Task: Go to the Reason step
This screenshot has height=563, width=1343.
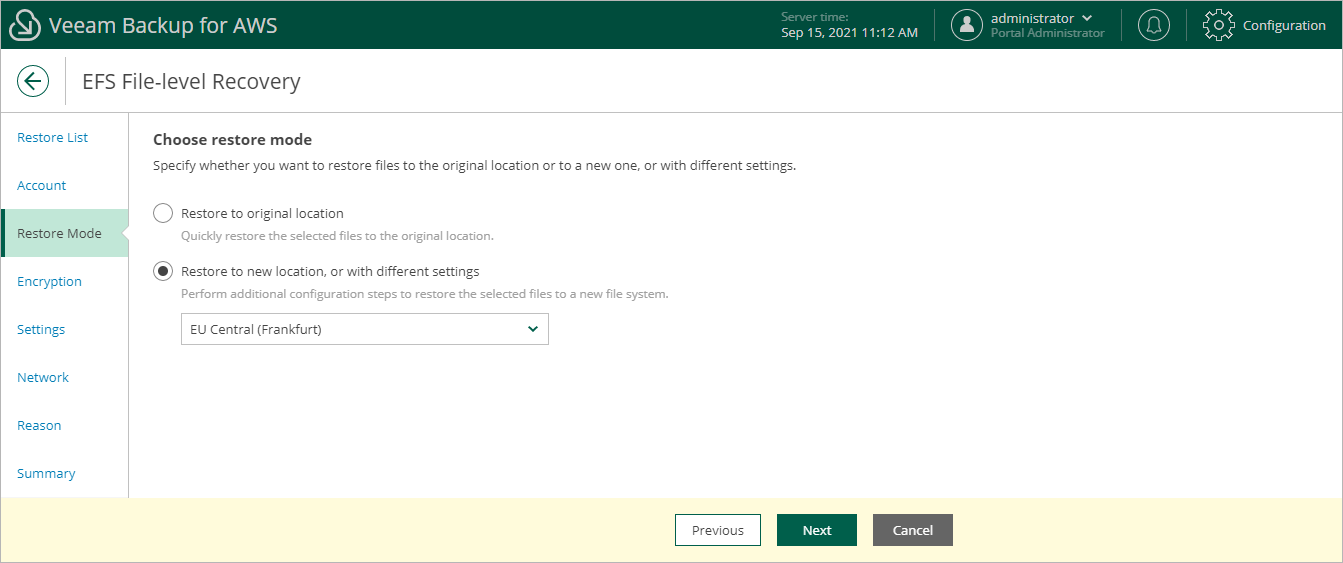Action: (x=39, y=425)
